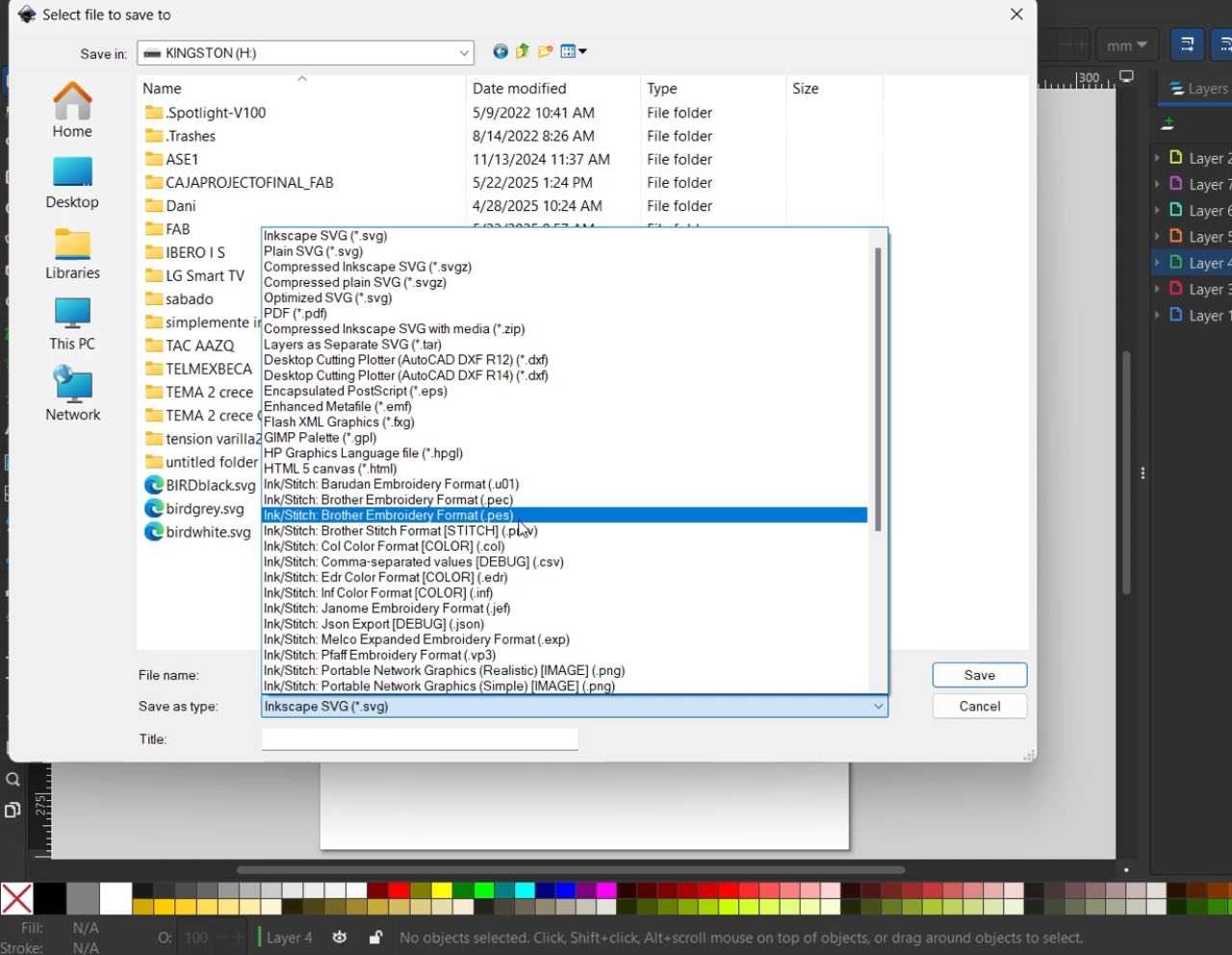
Task: Select the TELMEXBECA folder
Action: 198,369
